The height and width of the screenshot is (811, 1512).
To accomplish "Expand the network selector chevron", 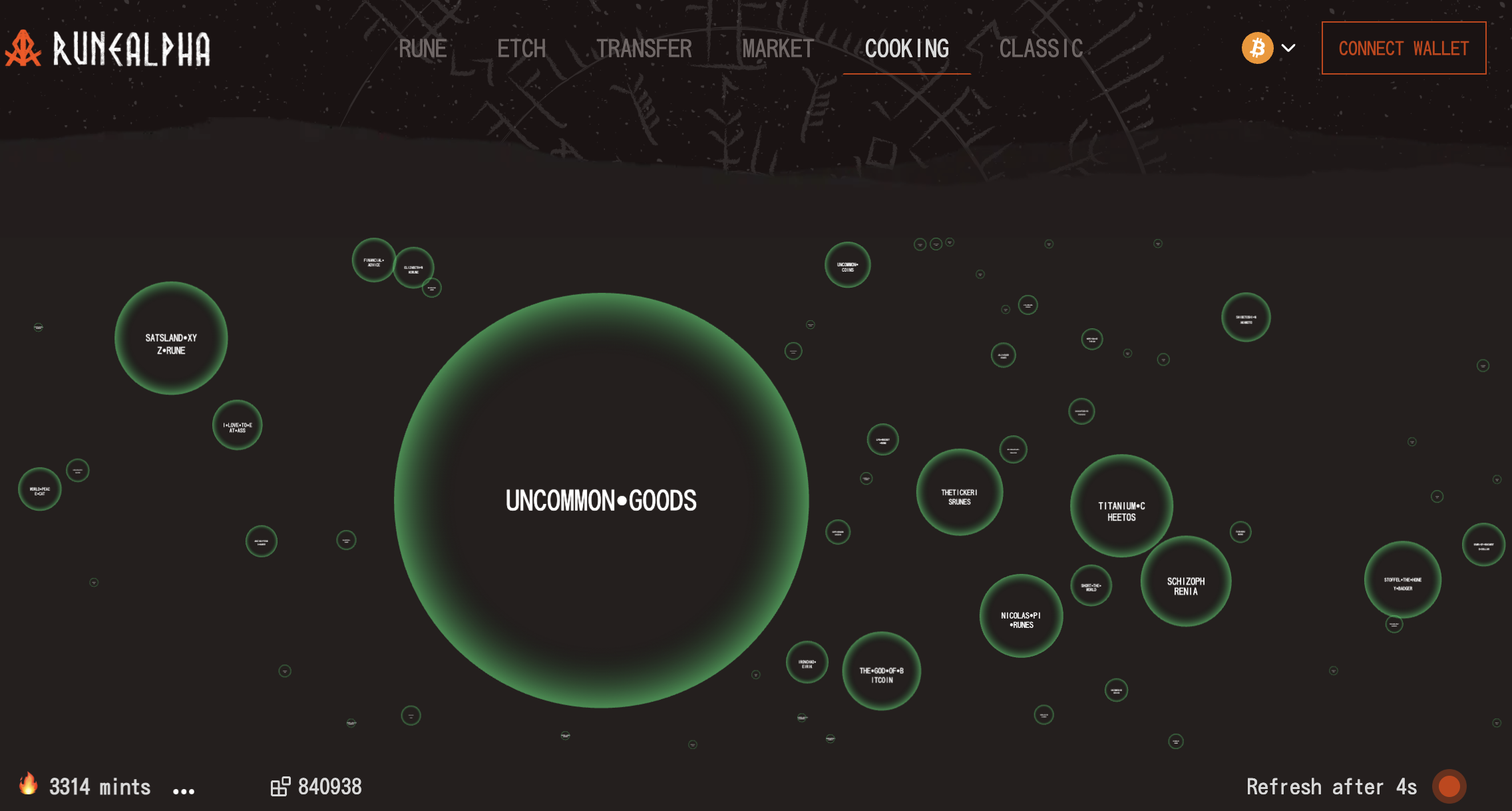I will [1288, 48].
